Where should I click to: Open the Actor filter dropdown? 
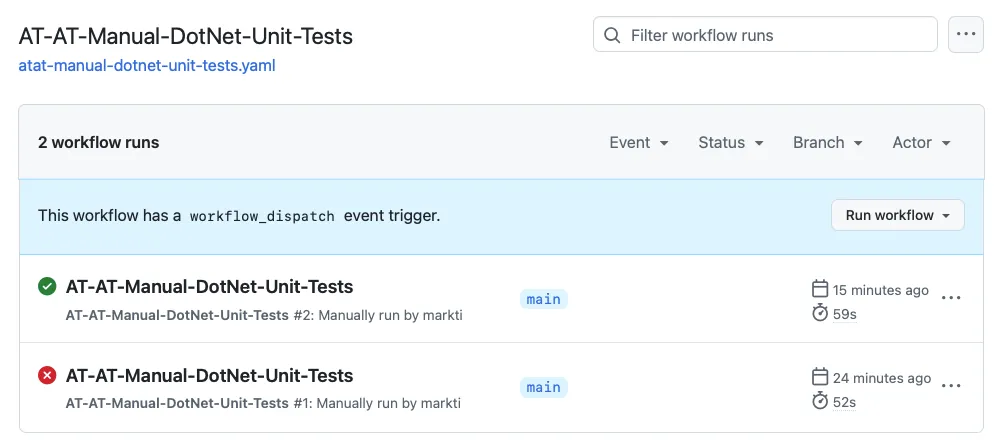[x=922, y=143]
